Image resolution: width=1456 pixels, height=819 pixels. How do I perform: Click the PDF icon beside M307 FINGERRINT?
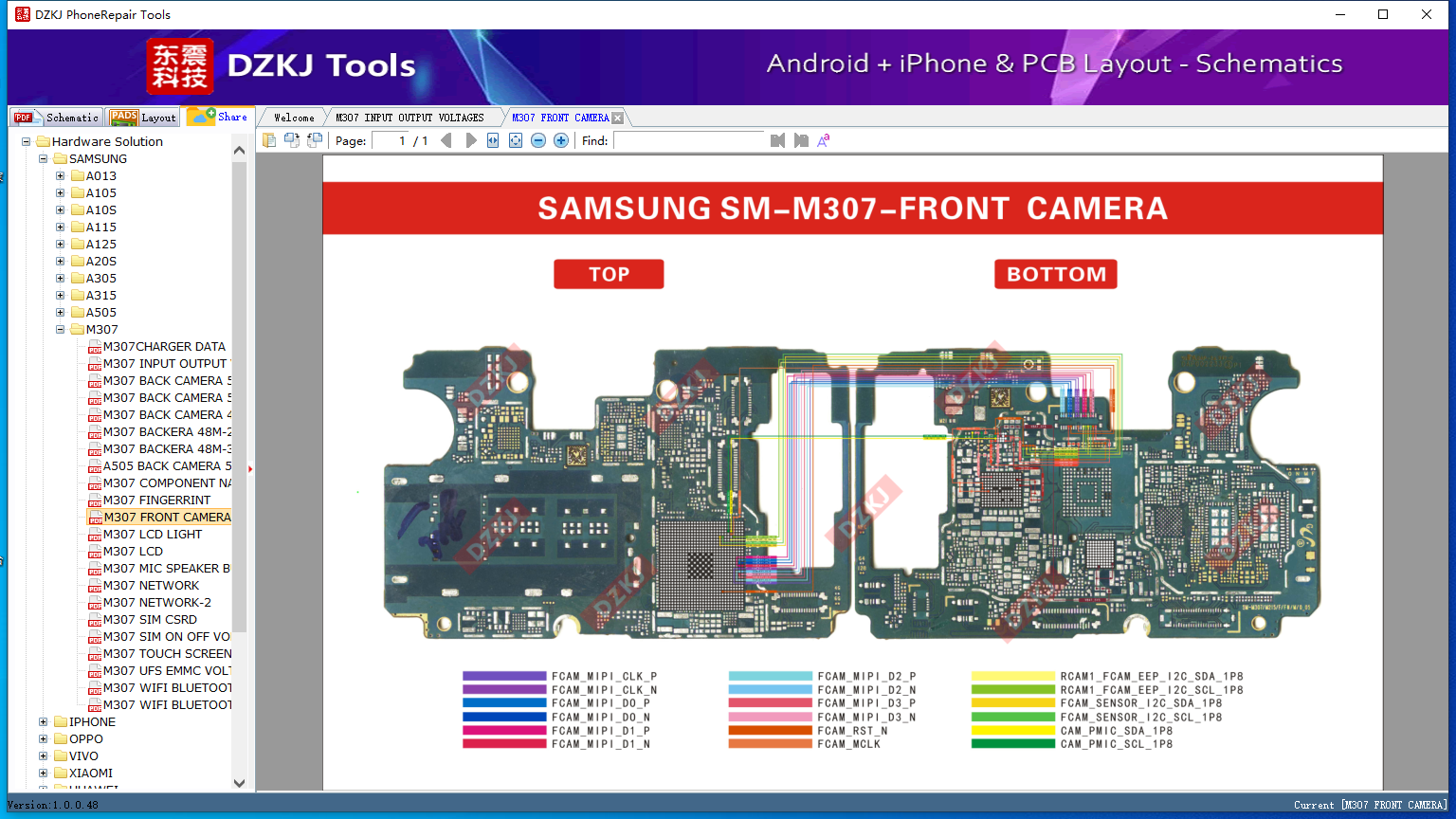[x=95, y=500]
